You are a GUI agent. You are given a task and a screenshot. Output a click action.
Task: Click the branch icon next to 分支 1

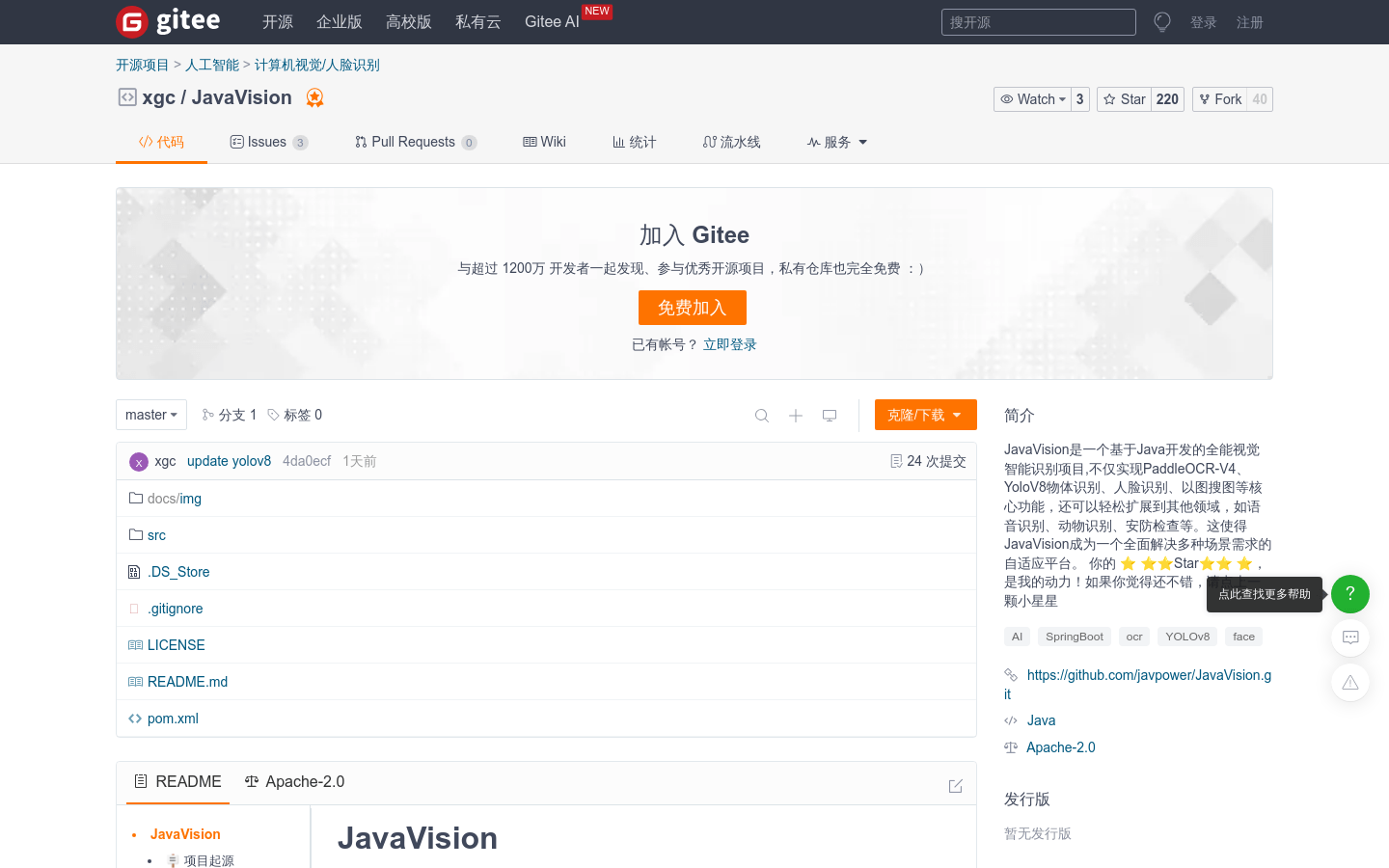pyautogui.click(x=208, y=415)
